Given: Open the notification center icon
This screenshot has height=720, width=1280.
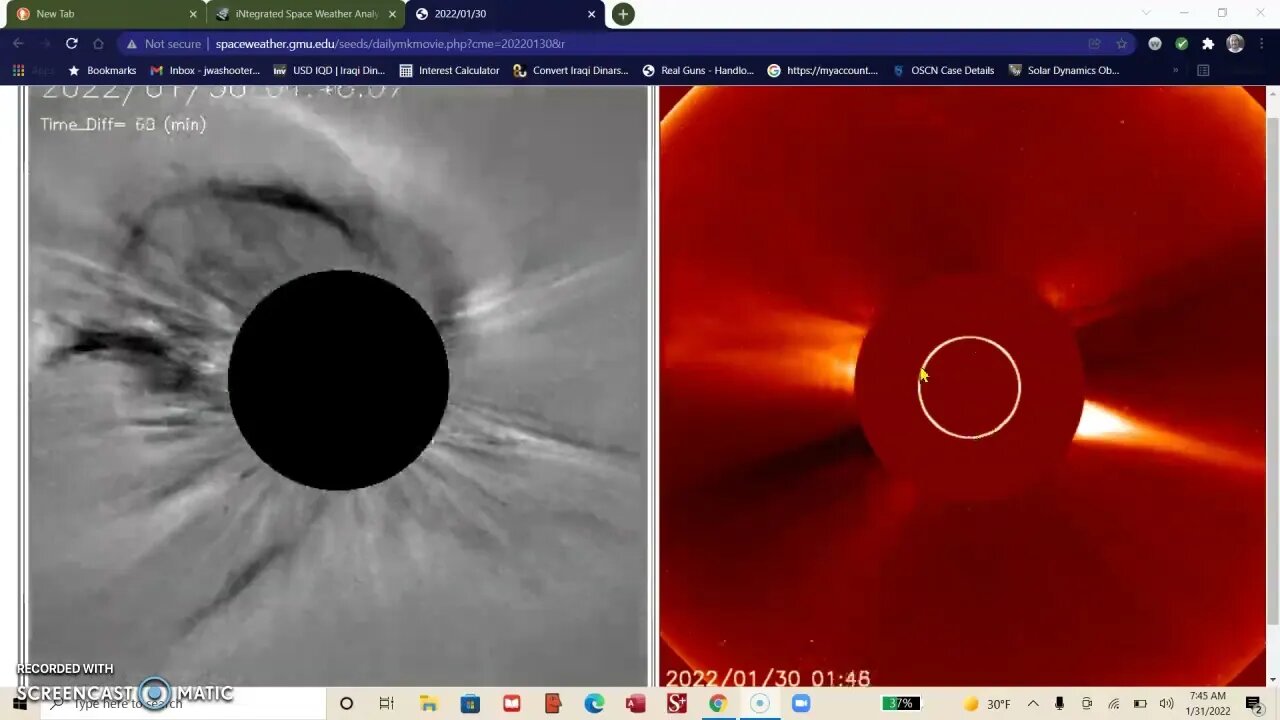Looking at the screenshot, I should tap(1256, 704).
